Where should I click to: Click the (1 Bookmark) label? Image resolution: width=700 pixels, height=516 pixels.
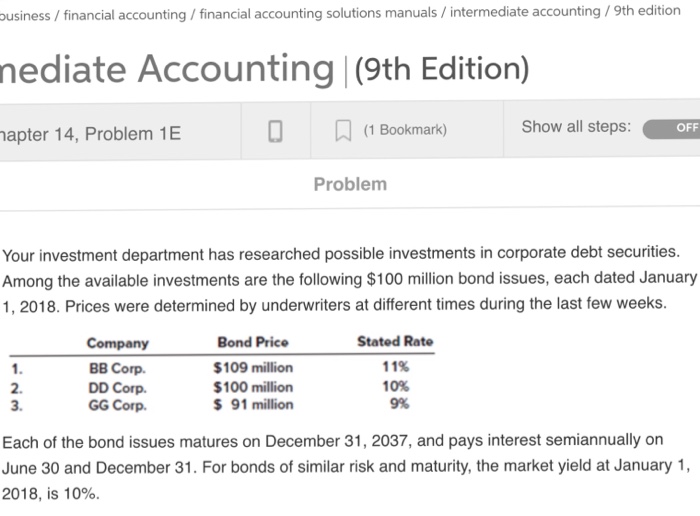pos(405,130)
